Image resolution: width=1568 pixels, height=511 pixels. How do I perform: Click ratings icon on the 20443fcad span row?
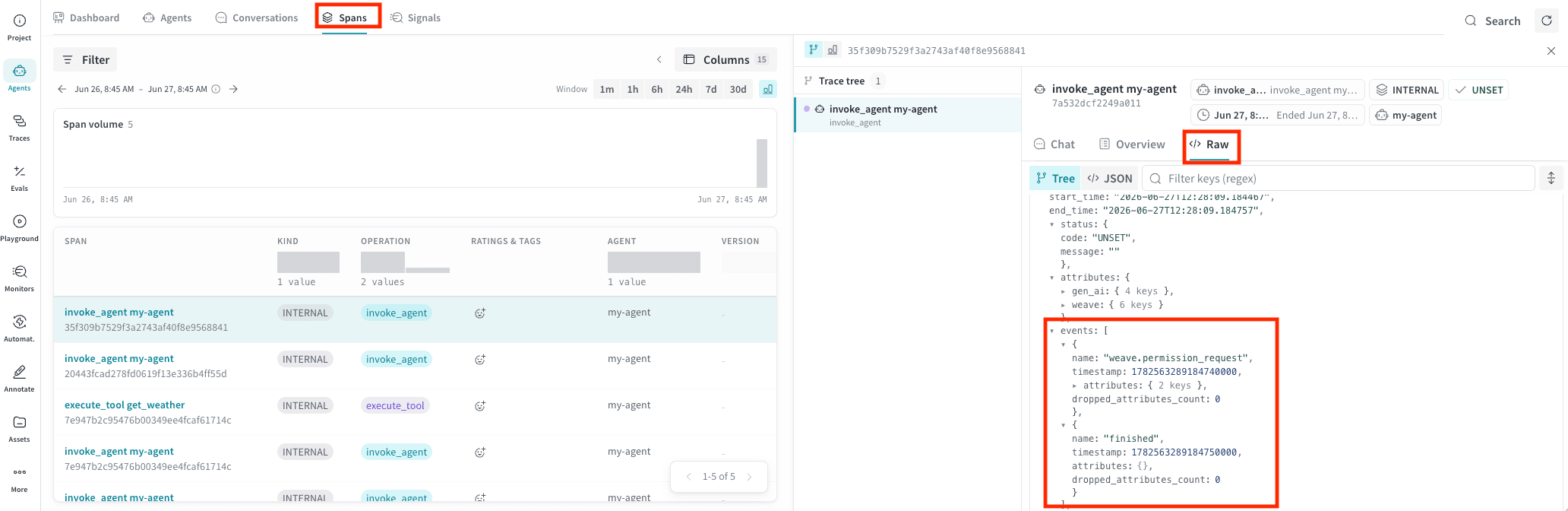point(480,359)
